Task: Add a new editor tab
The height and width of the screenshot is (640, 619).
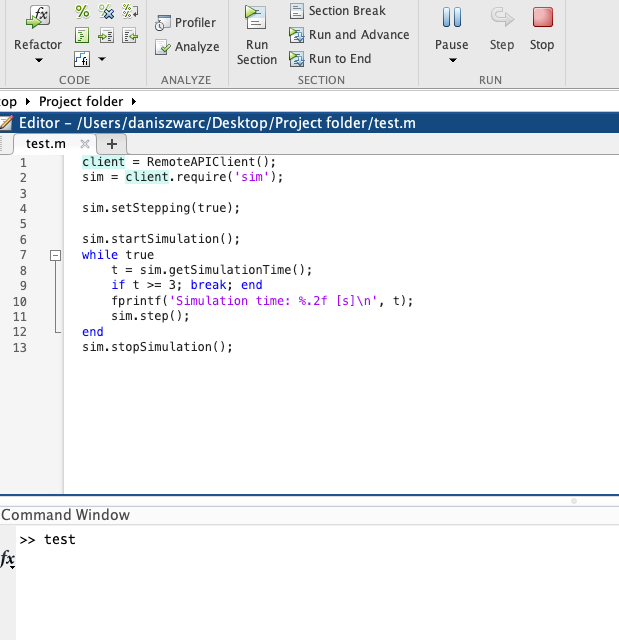Action: click(111, 144)
